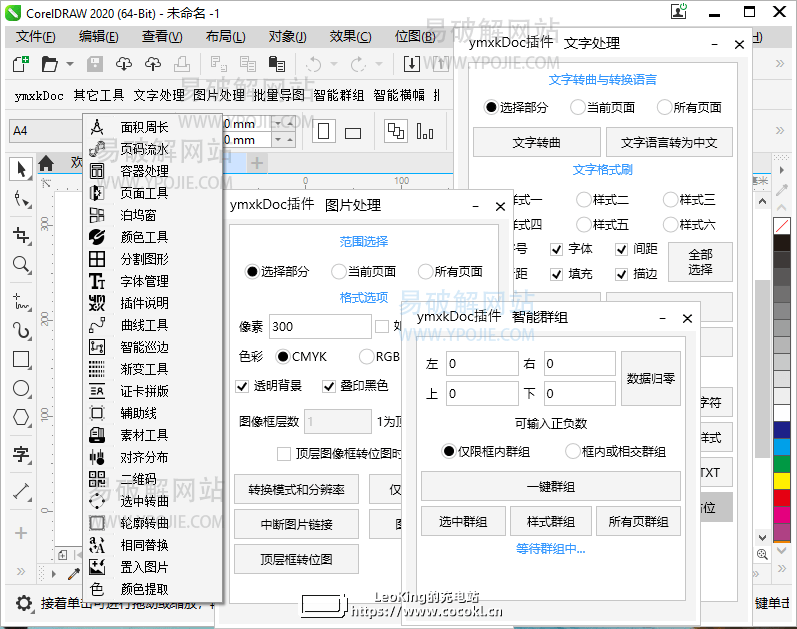This screenshot has height=629, width=797.
Task: Expand the toolbox overflow chevrons
Action: (21, 571)
